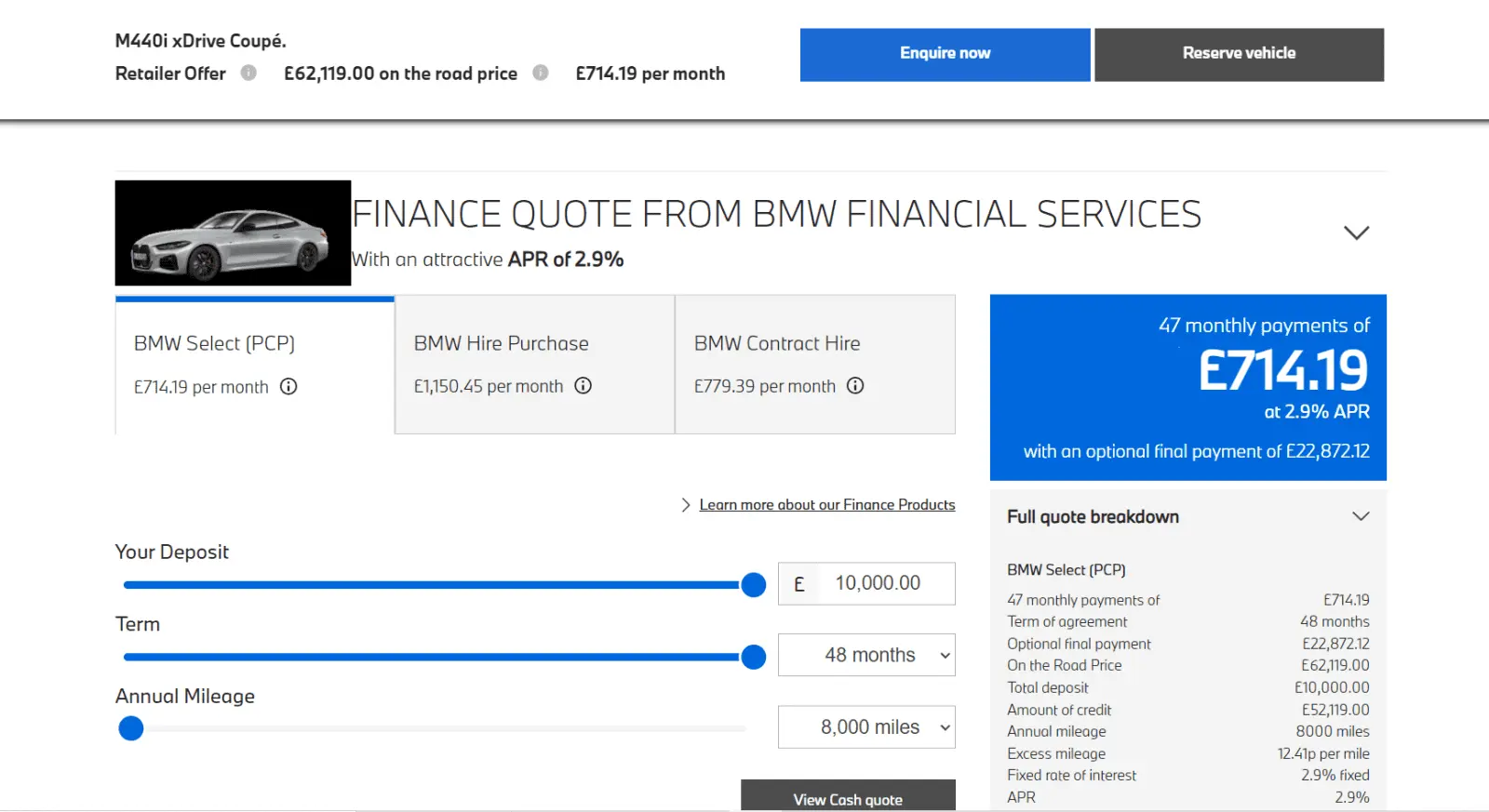Click the Reserve vehicle button
Viewport: 1489px width, 812px height.
click(1239, 54)
